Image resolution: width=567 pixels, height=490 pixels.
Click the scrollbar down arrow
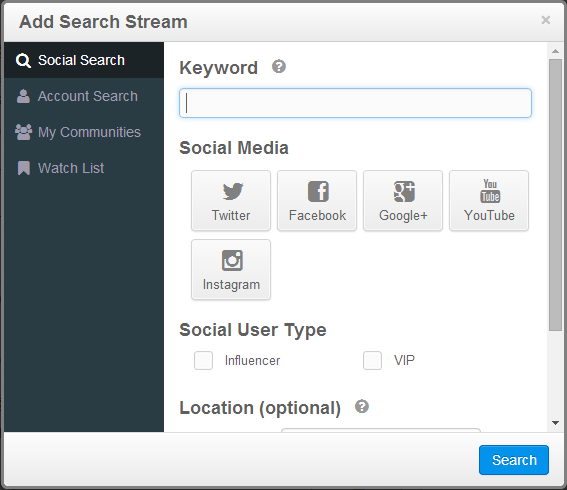(555, 422)
